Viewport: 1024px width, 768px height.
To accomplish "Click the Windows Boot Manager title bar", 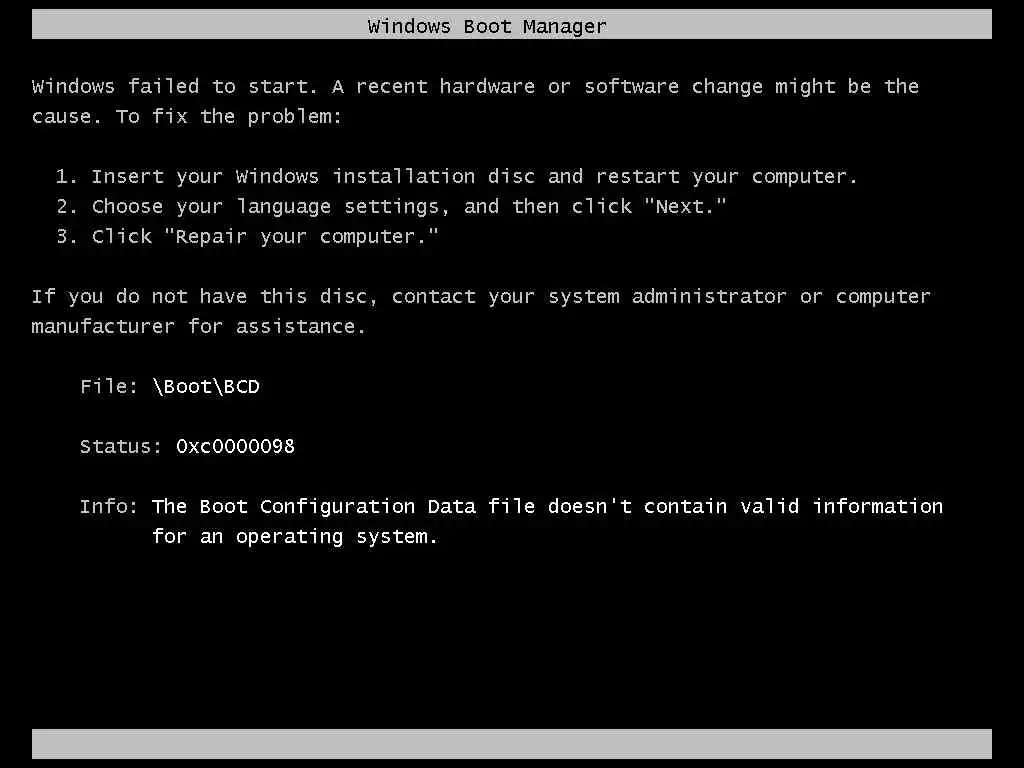I will (x=511, y=25).
